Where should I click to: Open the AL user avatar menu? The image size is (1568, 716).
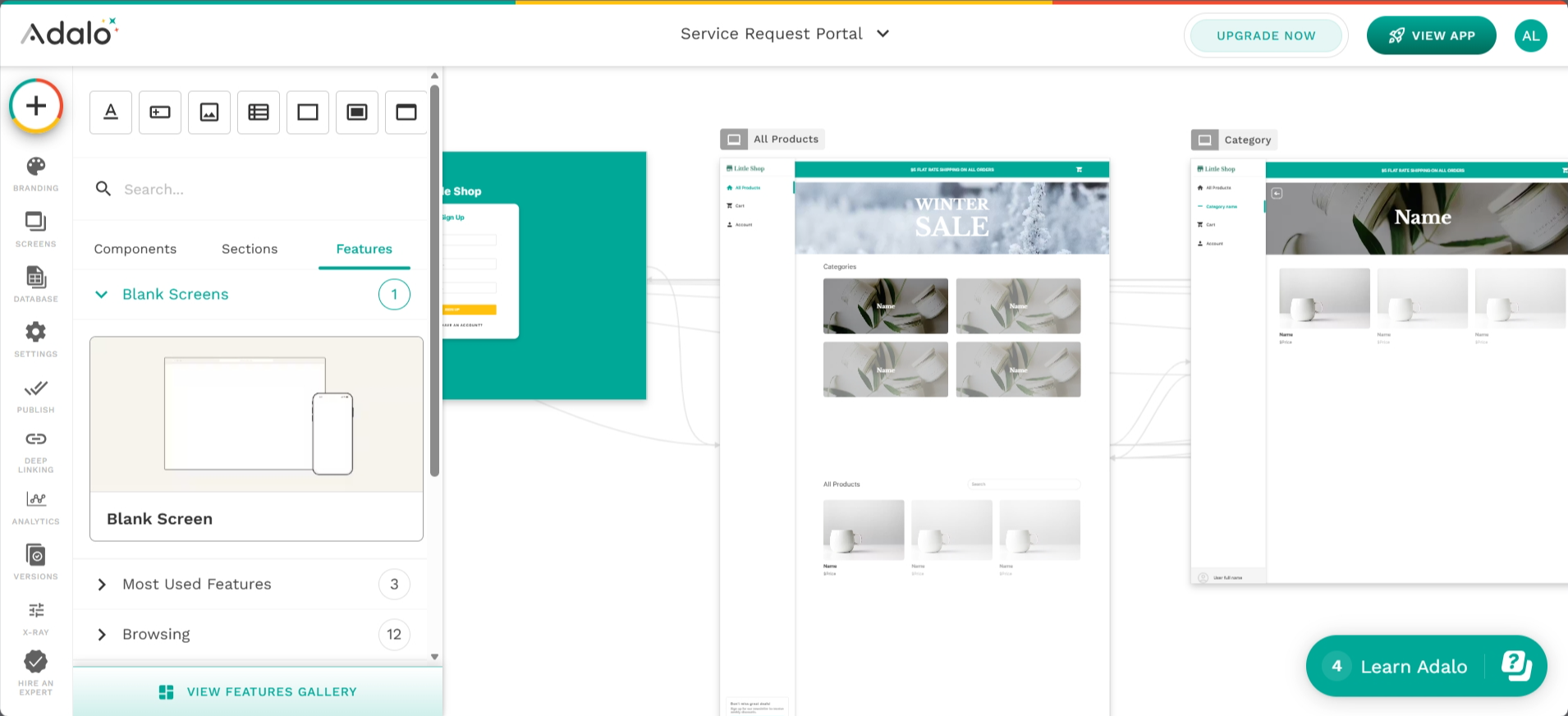(1530, 35)
